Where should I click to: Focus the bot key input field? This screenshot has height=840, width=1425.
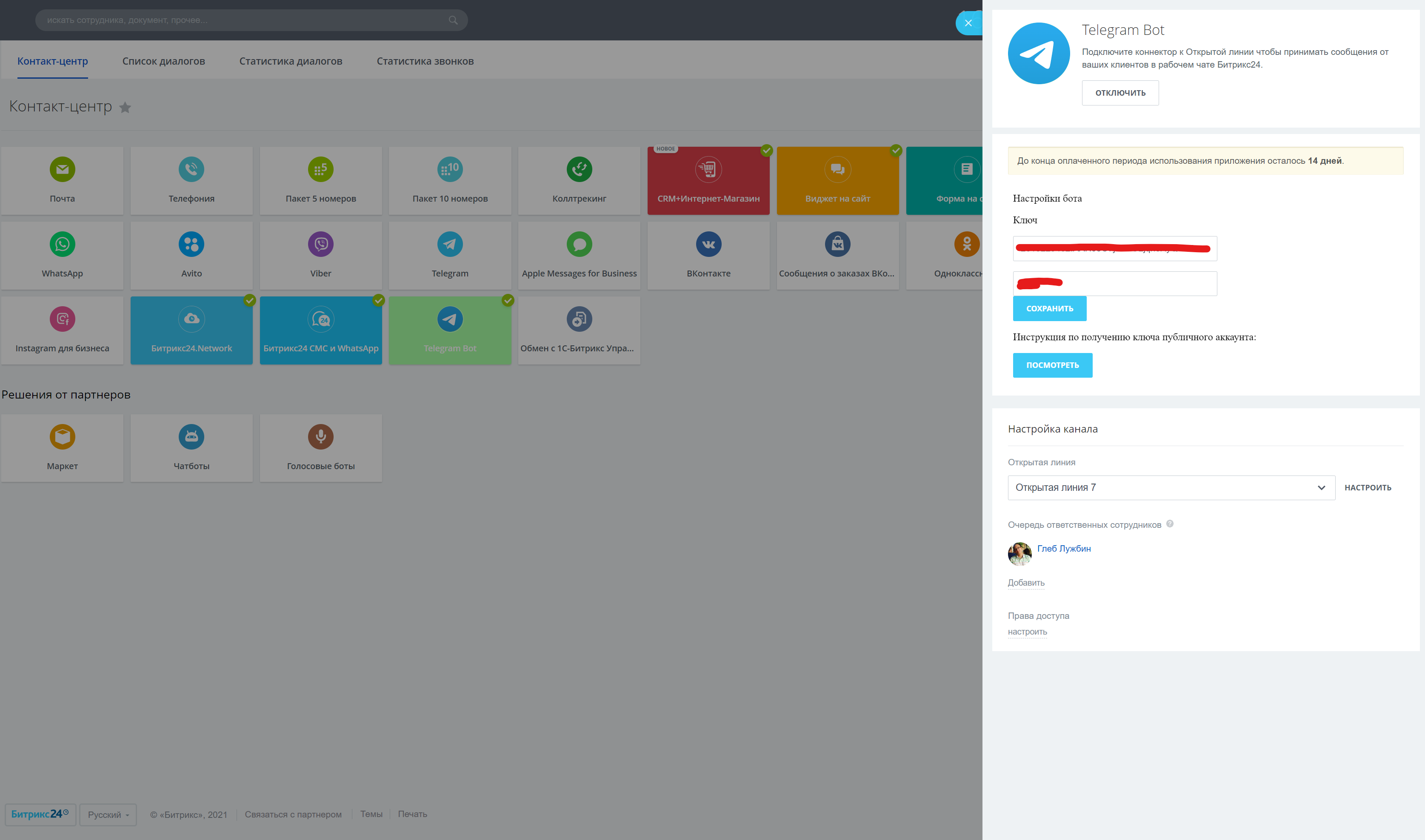1114,248
